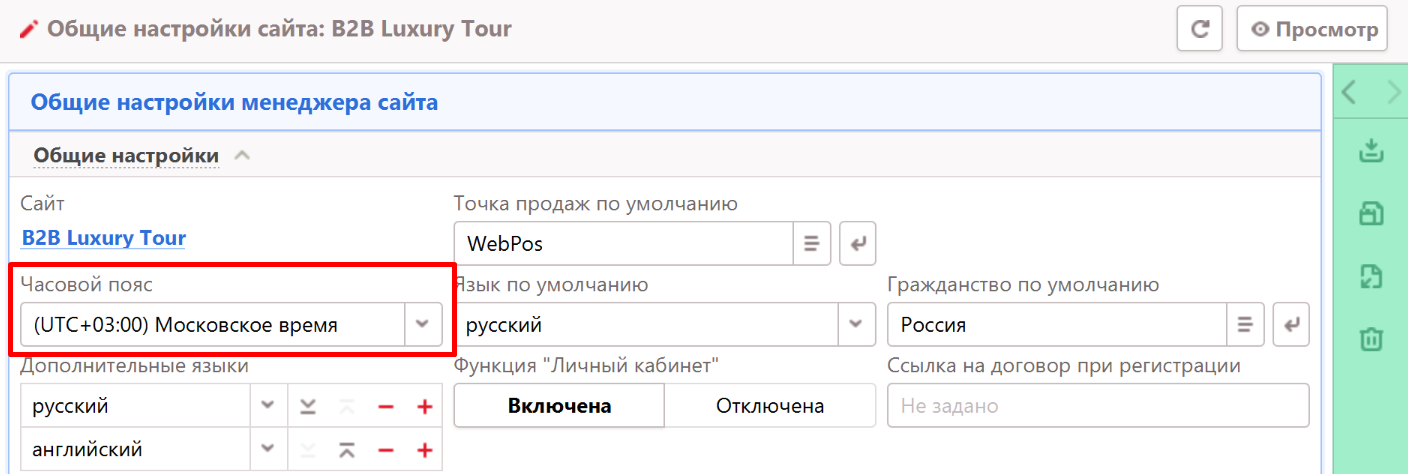Add a row after английский with plus
The image size is (1408, 474).
[424, 450]
